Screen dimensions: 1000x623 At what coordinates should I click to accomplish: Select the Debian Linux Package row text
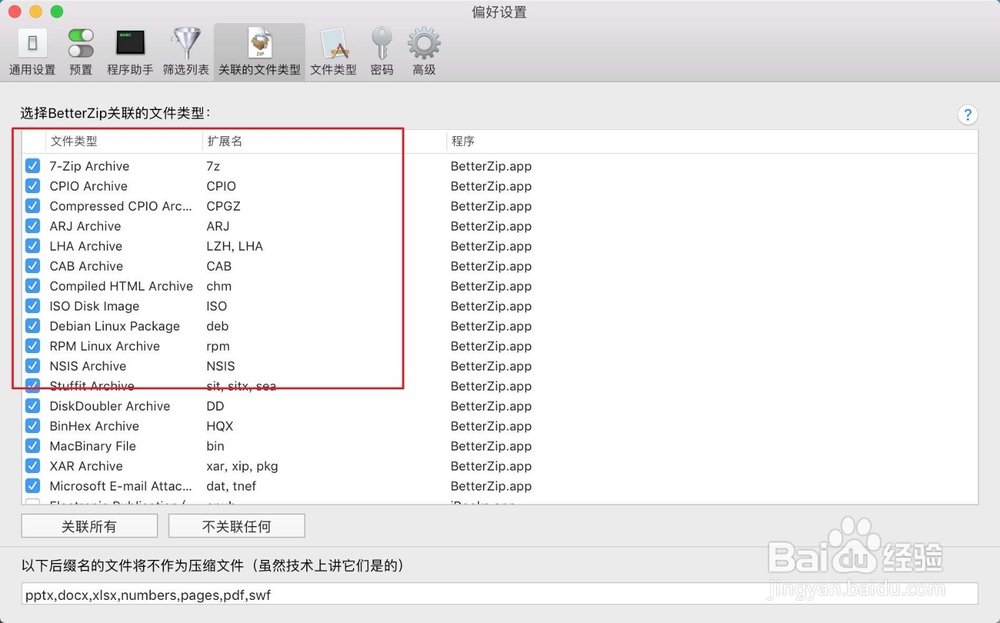coord(115,326)
